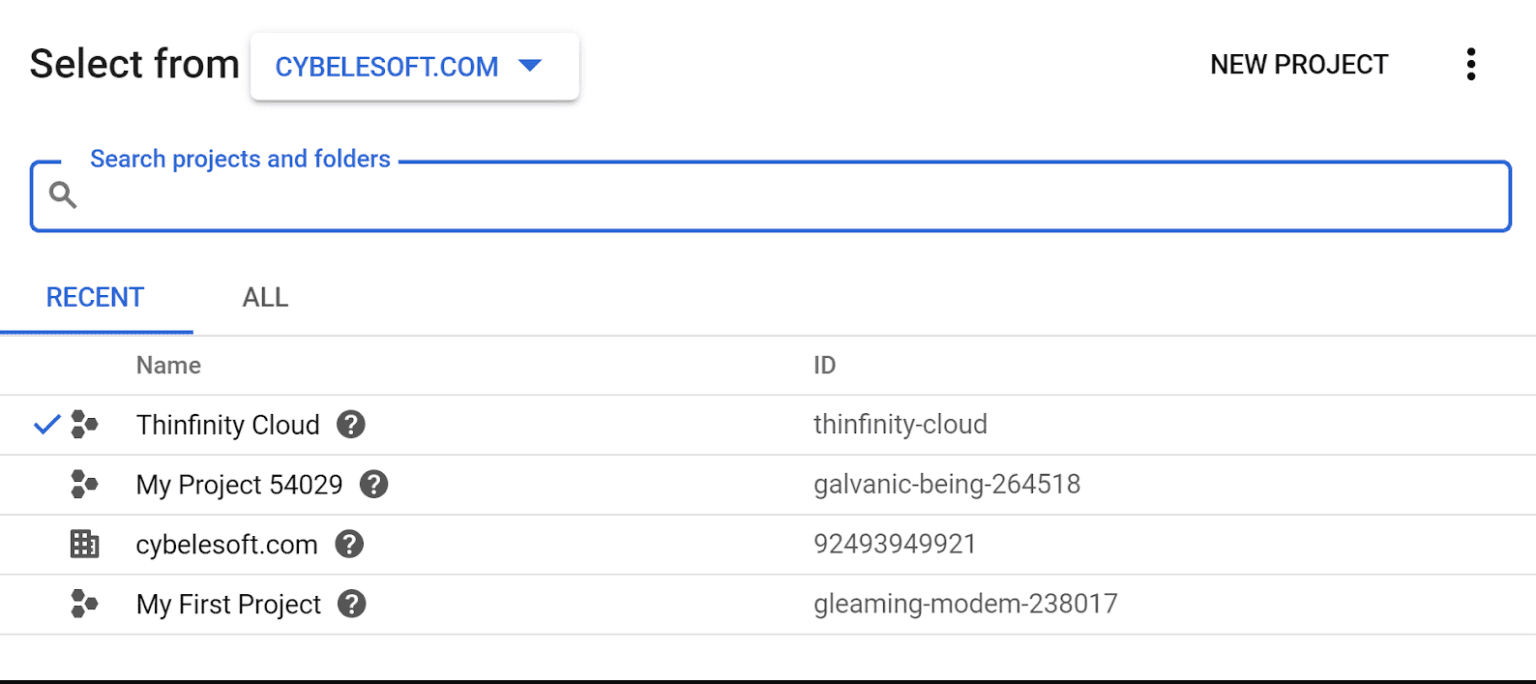The width and height of the screenshot is (1536, 684).
Task: Click the help icon beside cybelesoft.com
Action: tap(349, 544)
